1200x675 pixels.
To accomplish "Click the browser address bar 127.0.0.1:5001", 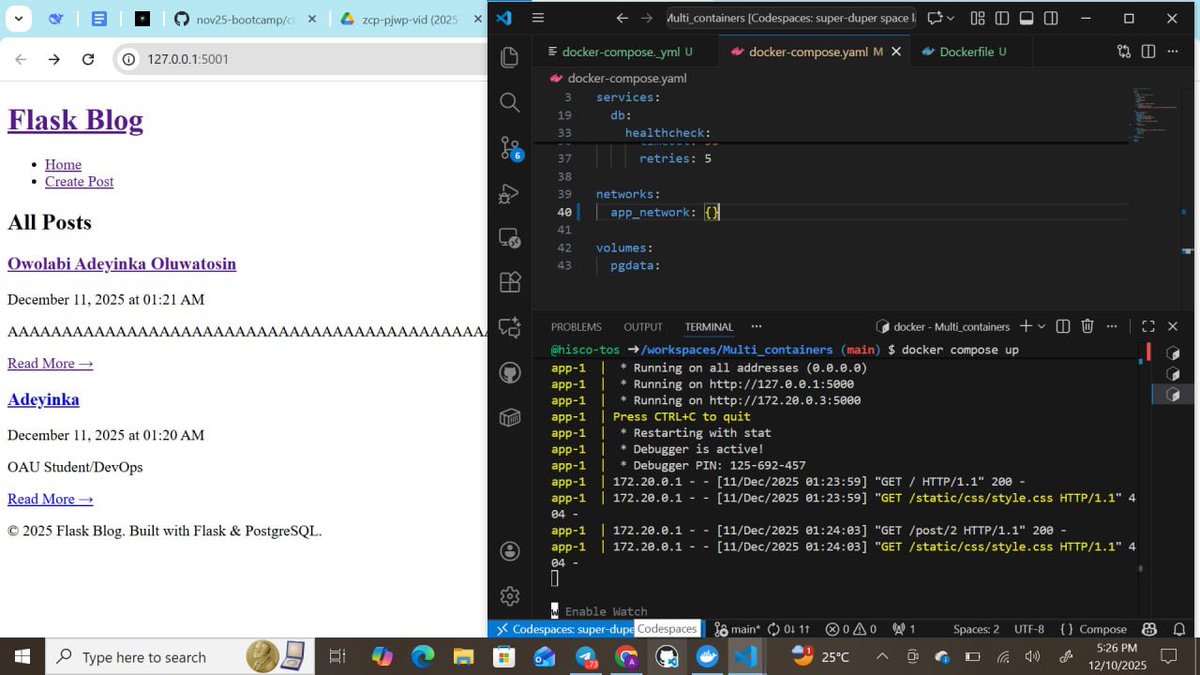I will 300,59.
